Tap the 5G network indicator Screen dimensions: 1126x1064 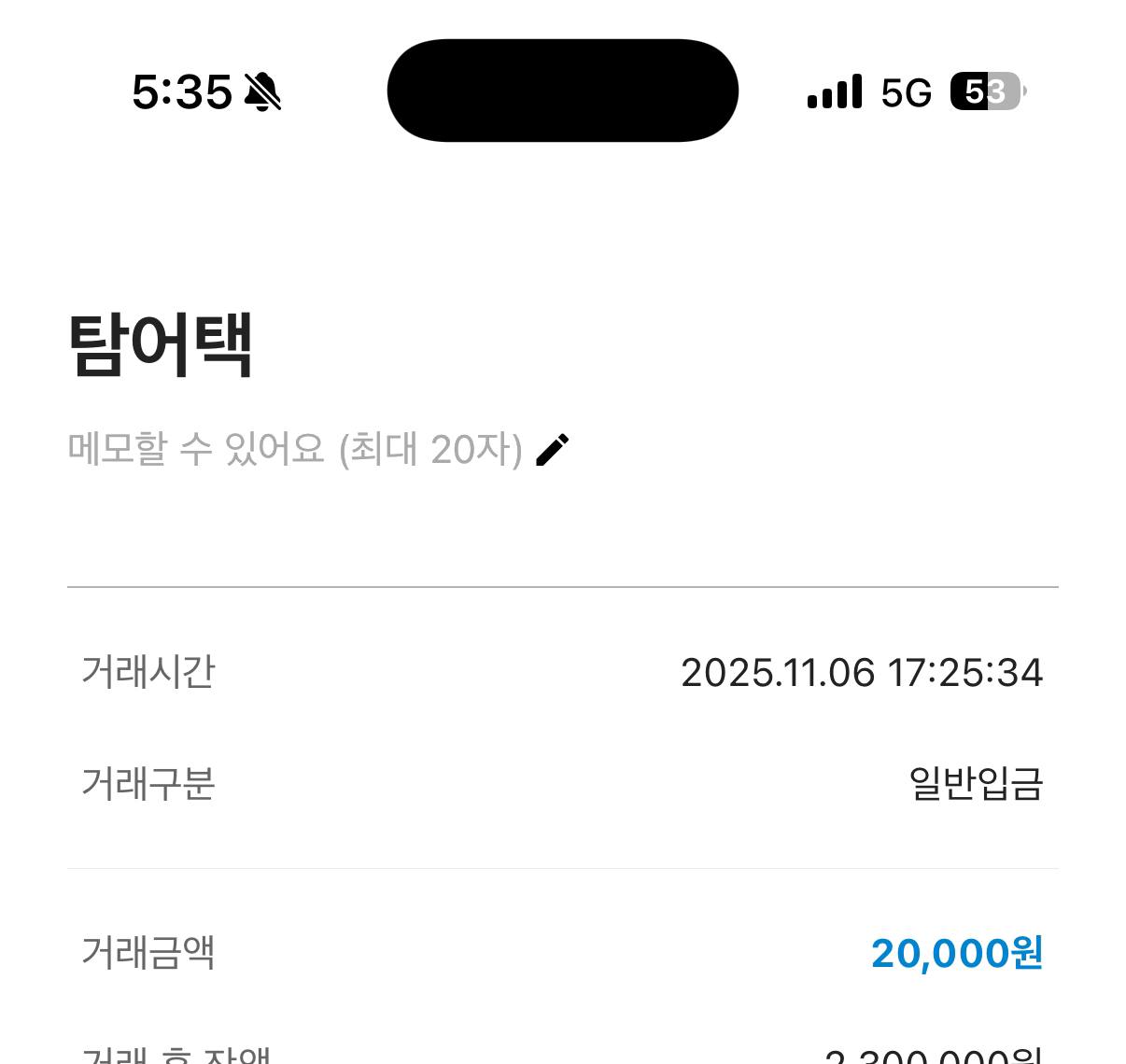coord(906,92)
